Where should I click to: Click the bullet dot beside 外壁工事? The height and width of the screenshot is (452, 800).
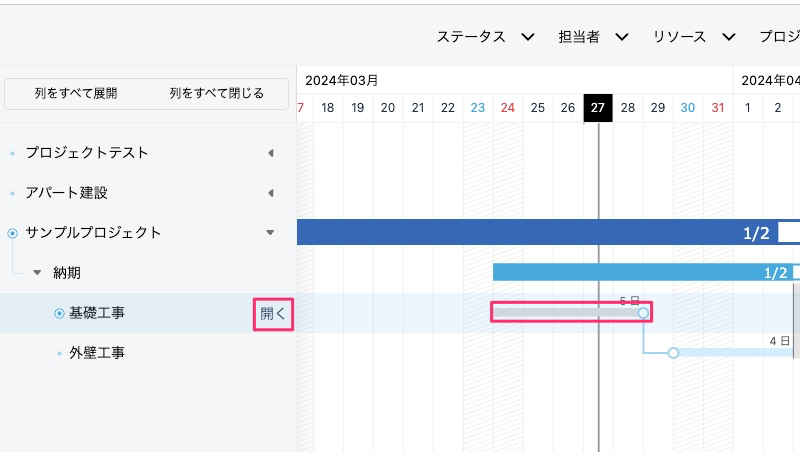tap(59, 353)
